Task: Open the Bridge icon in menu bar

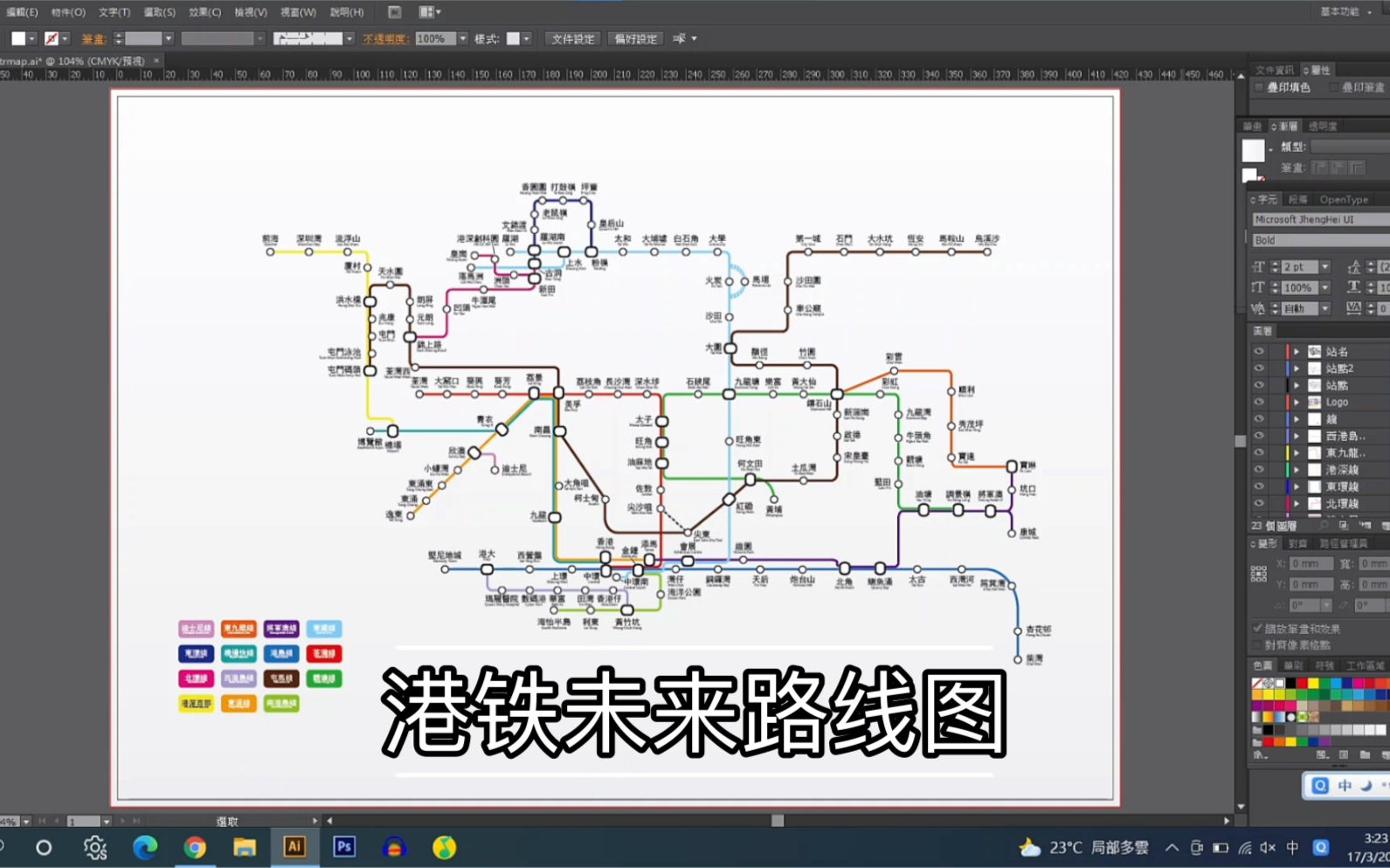Action: (x=395, y=12)
